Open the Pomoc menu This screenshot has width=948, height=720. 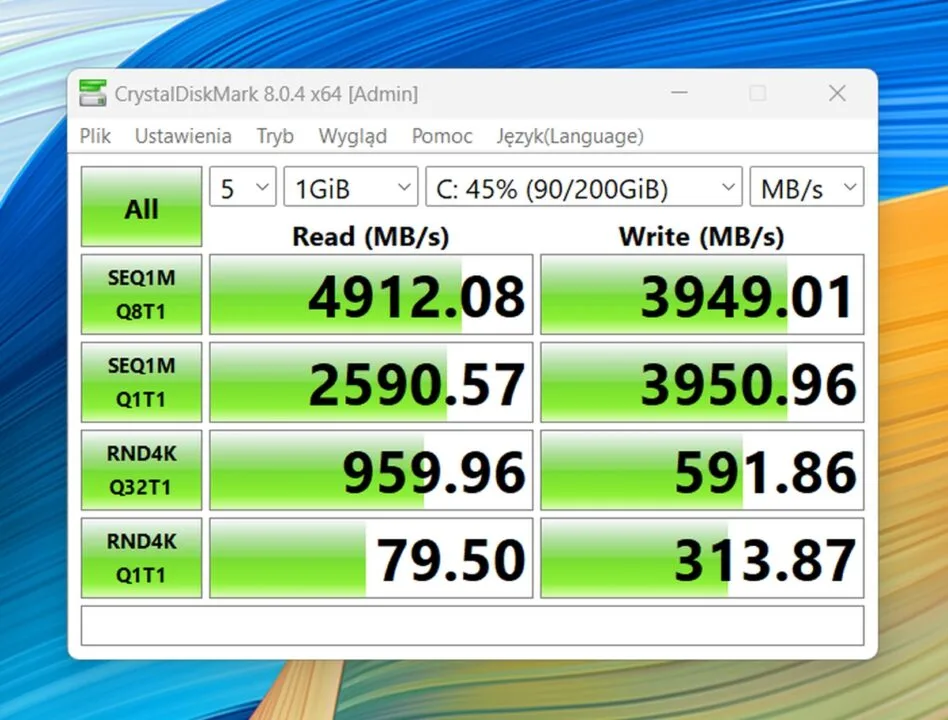pos(442,136)
